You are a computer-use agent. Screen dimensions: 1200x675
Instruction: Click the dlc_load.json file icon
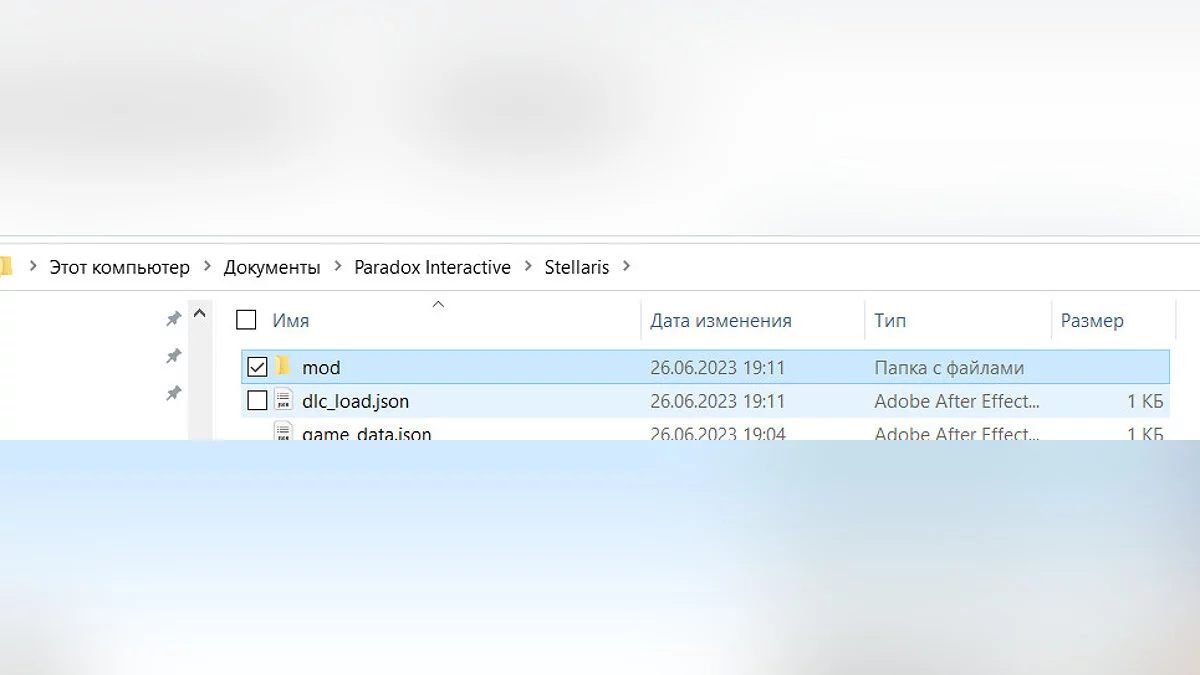(x=284, y=401)
